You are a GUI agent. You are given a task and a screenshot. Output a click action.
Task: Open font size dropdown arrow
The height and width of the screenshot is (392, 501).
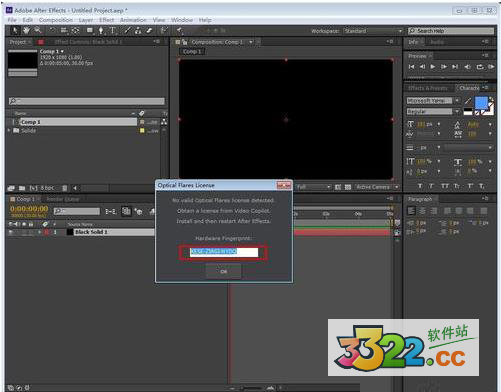point(439,124)
